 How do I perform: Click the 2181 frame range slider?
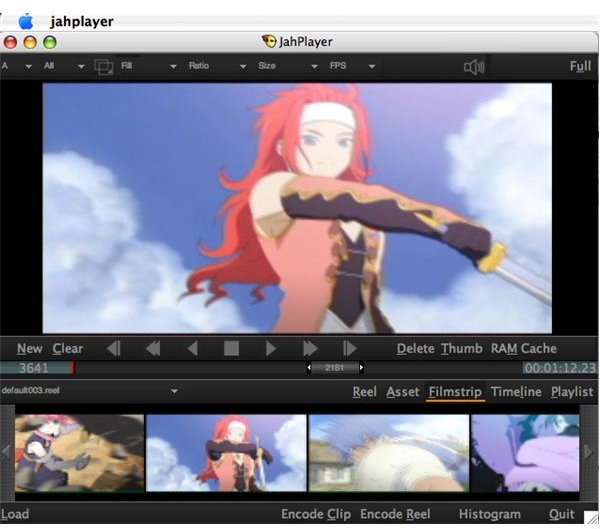click(x=335, y=368)
